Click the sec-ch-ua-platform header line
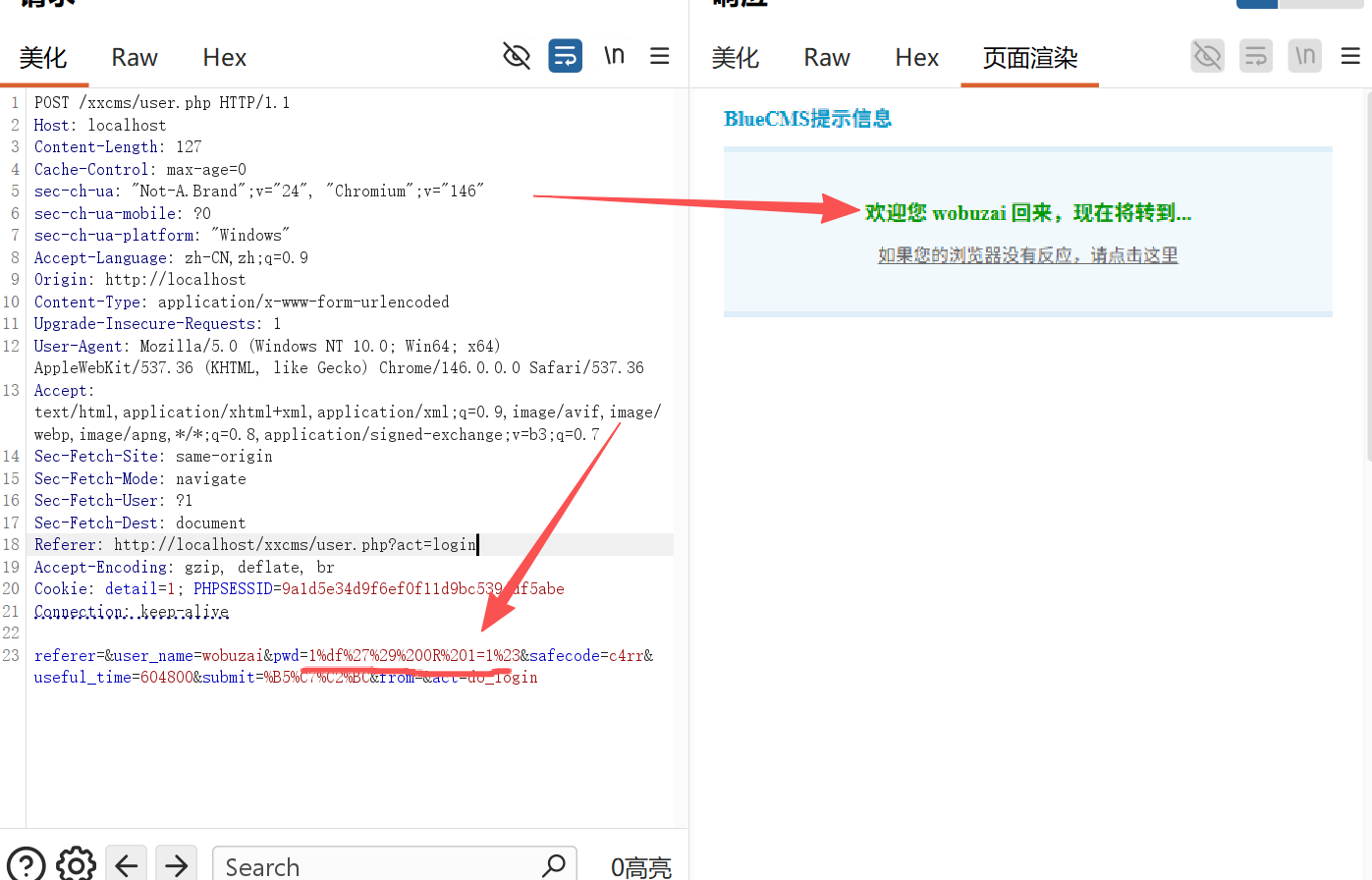 pos(162,236)
